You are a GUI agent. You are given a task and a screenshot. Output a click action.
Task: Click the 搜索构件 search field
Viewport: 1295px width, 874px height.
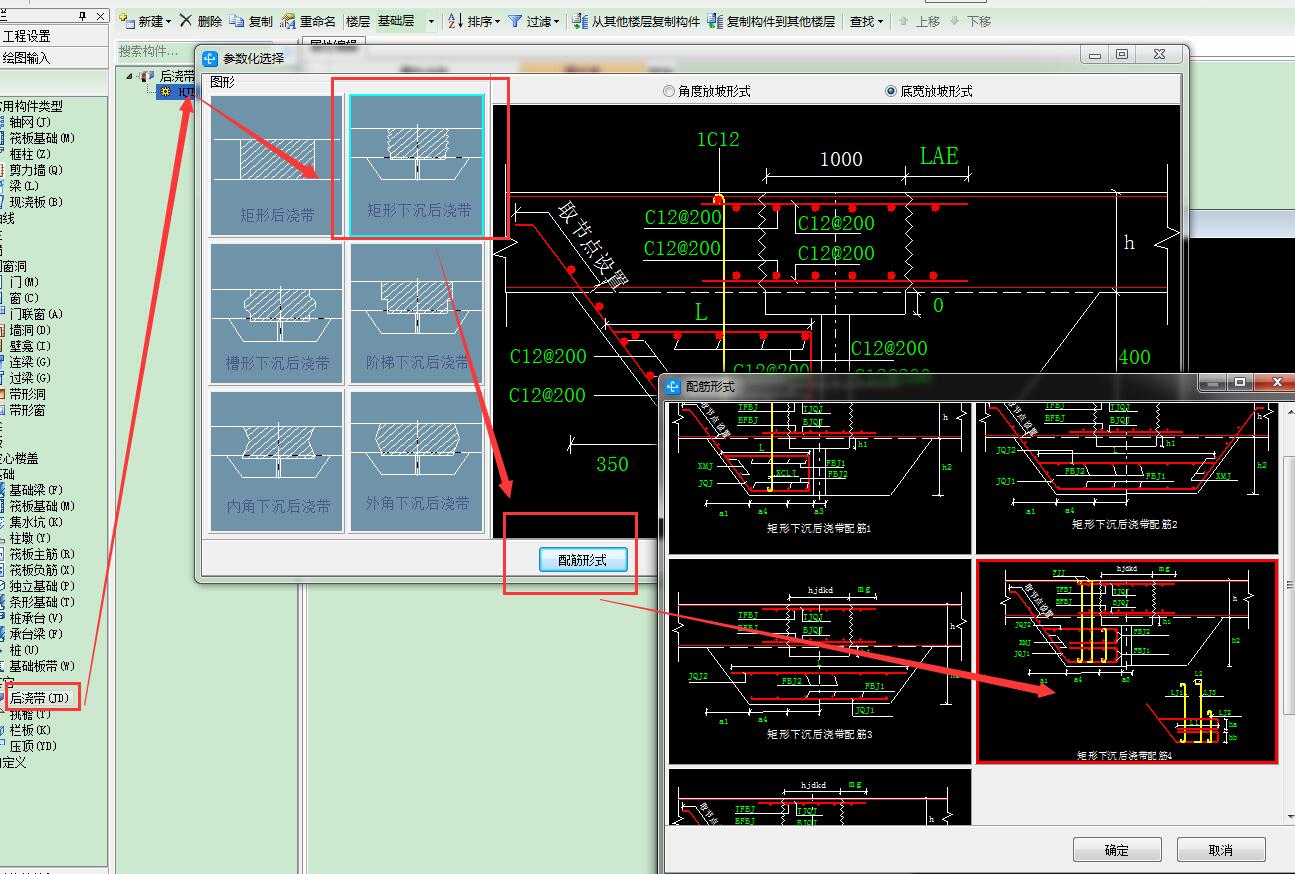155,51
